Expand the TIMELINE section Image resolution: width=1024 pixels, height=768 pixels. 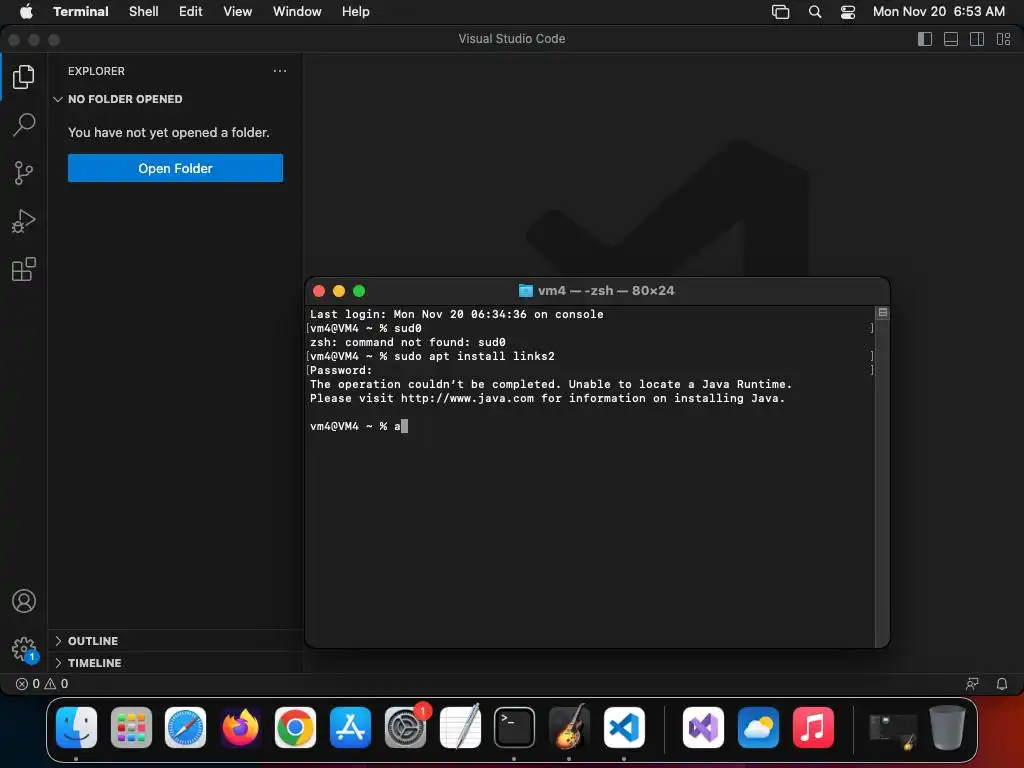pyautogui.click(x=175, y=663)
